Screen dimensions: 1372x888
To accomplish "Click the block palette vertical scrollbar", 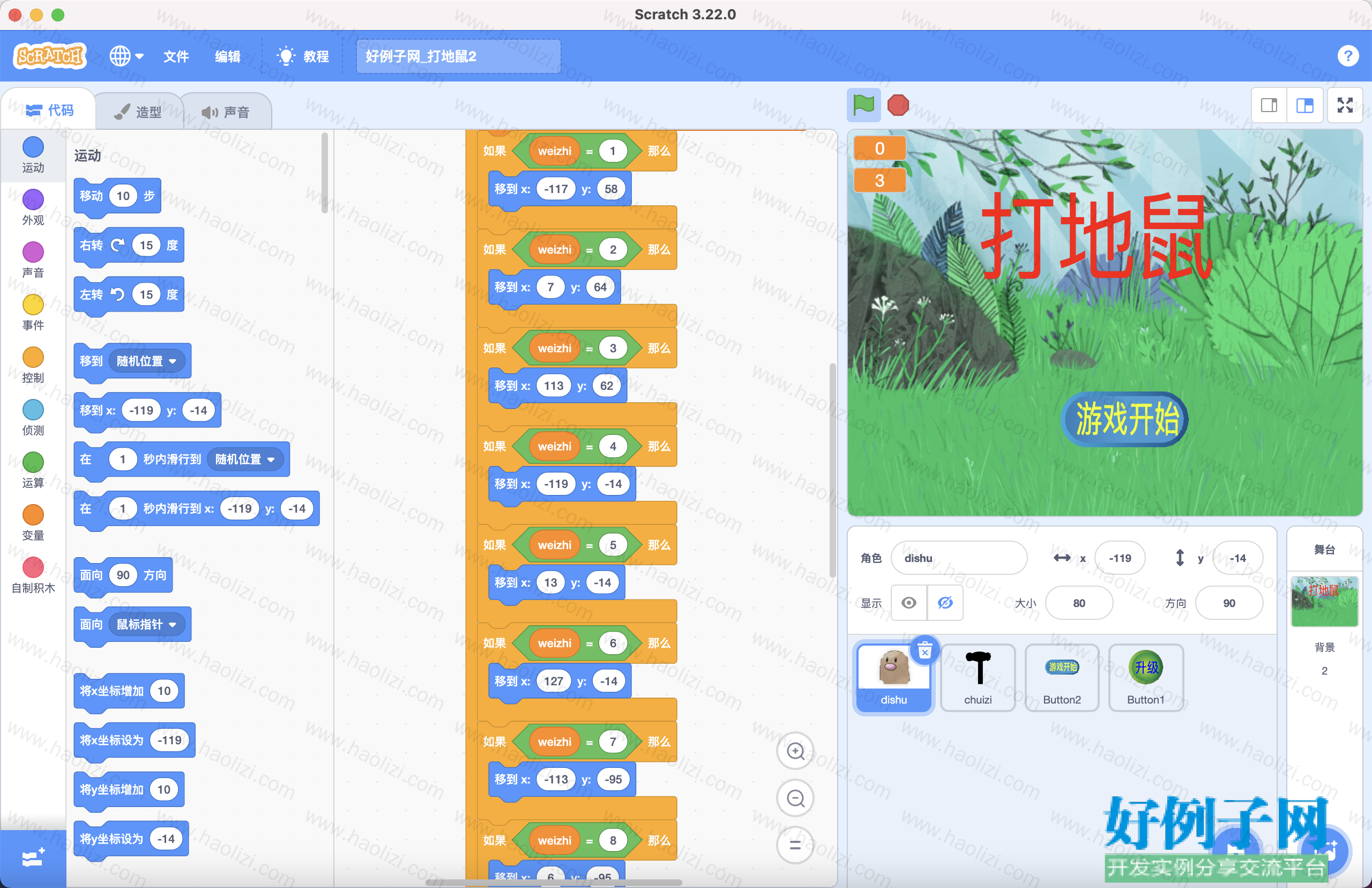I will coord(324,173).
